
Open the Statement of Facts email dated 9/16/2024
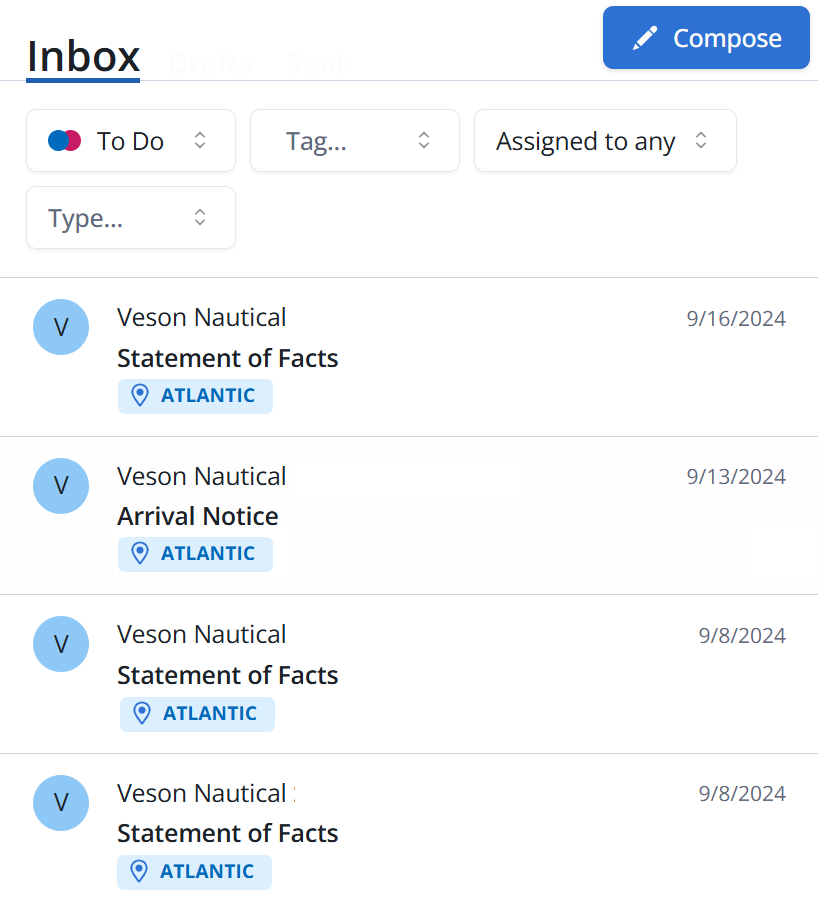point(400,357)
